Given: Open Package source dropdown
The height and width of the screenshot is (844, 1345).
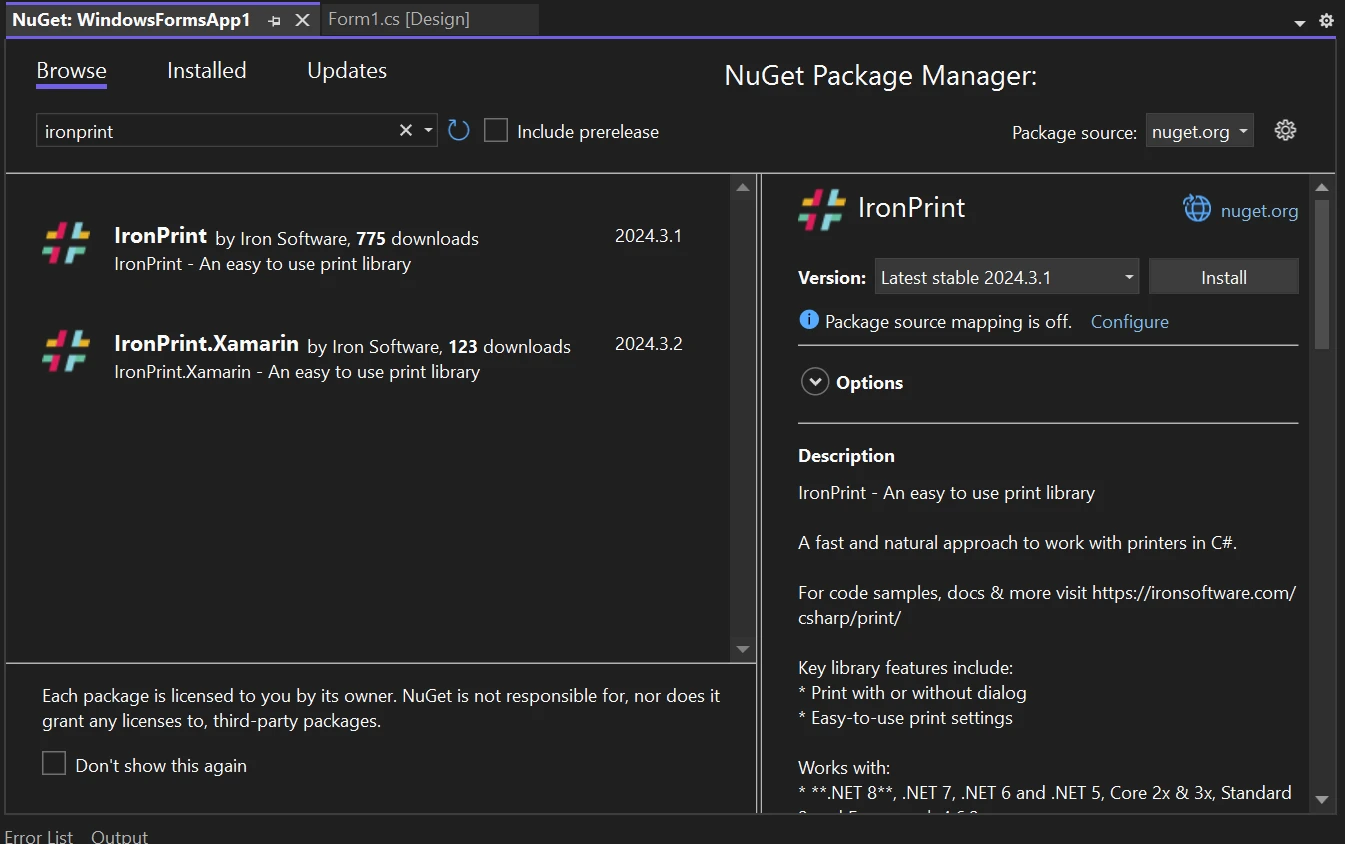Looking at the screenshot, I should (1199, 131).
